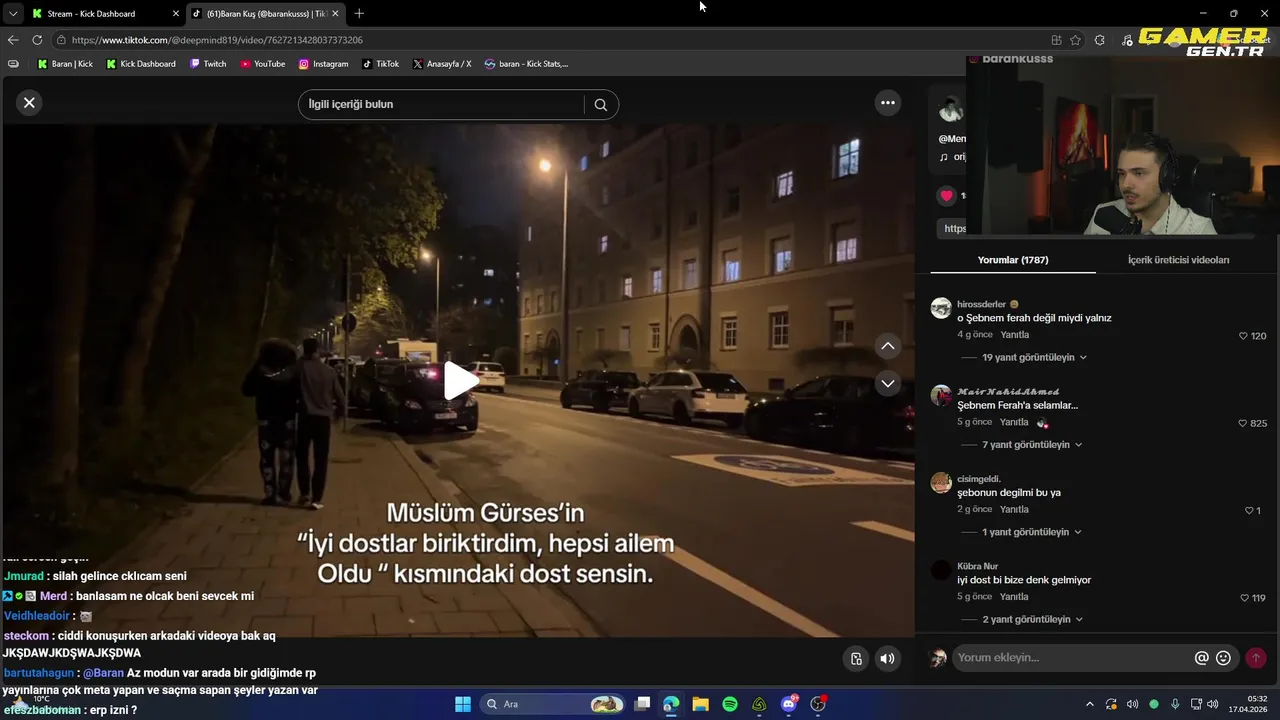Open cisimgeldi. commenter avatar
Screen dimensions: 1280x720
pos(941,483)
